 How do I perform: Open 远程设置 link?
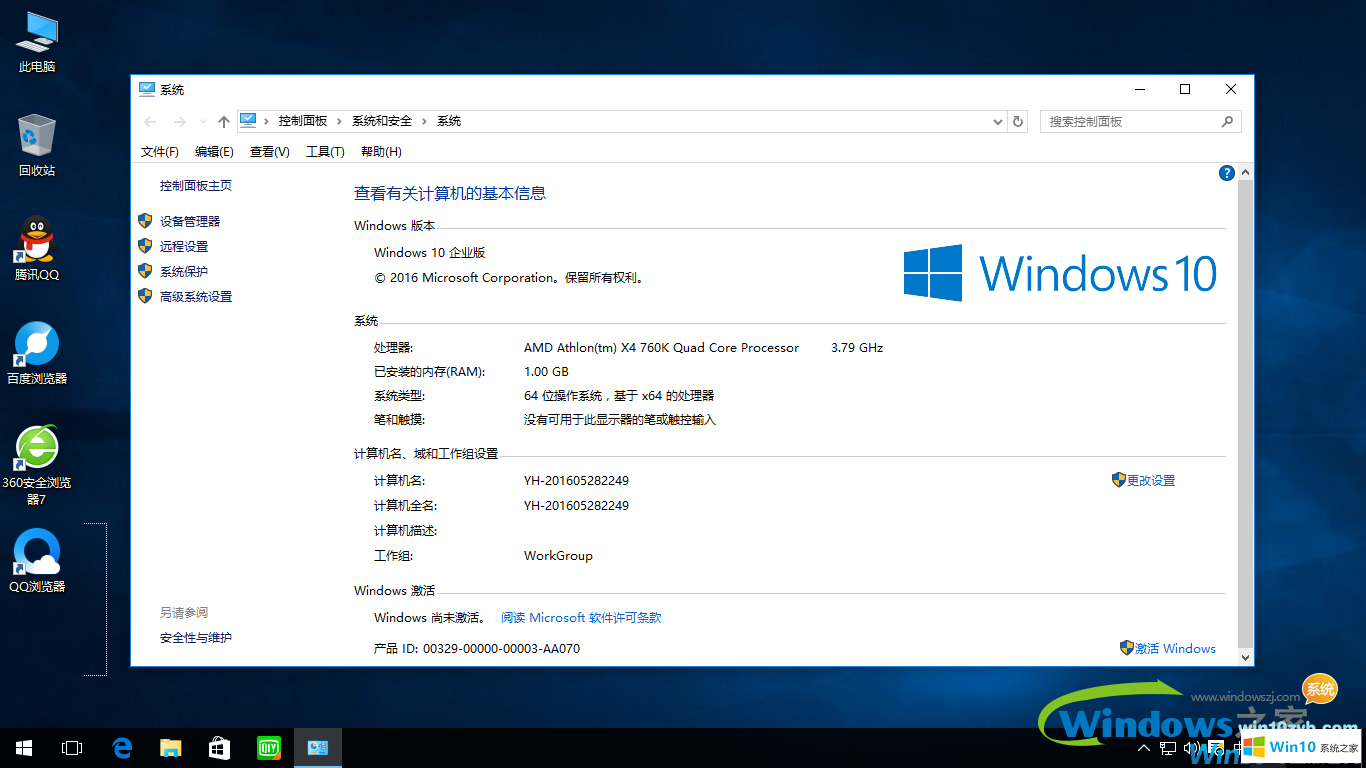(184, 247)
